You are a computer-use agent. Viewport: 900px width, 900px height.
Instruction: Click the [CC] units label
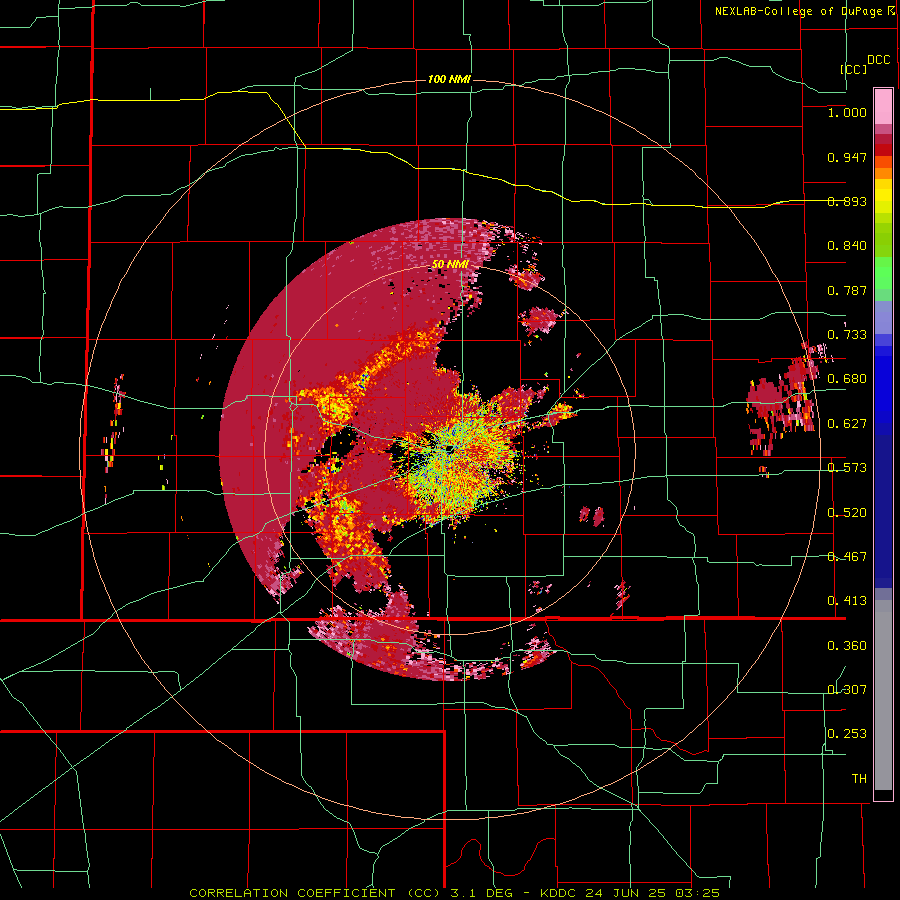point(854,69)
